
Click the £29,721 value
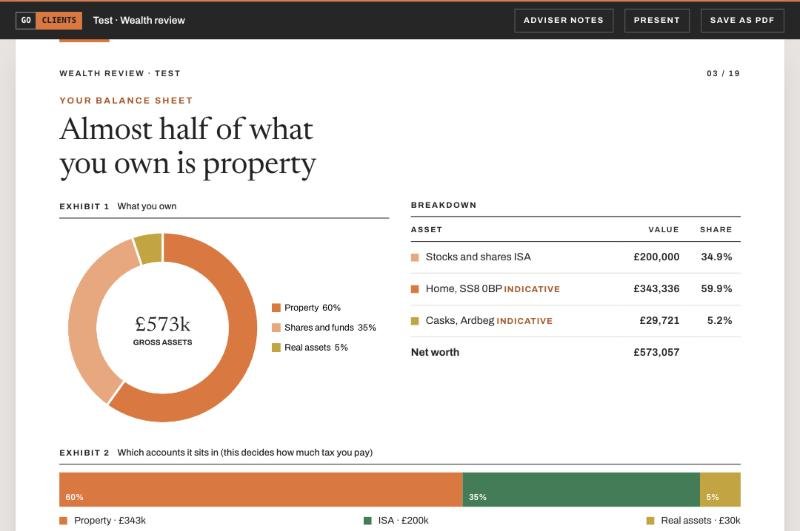pos(659,320)
